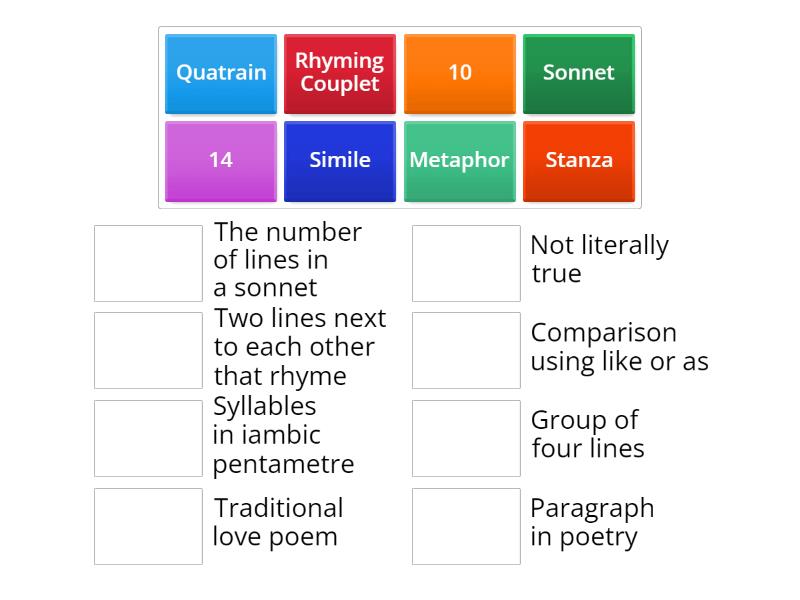Click the box next to 'Not literally true'
800x600 pixels.
pos(466,263)
